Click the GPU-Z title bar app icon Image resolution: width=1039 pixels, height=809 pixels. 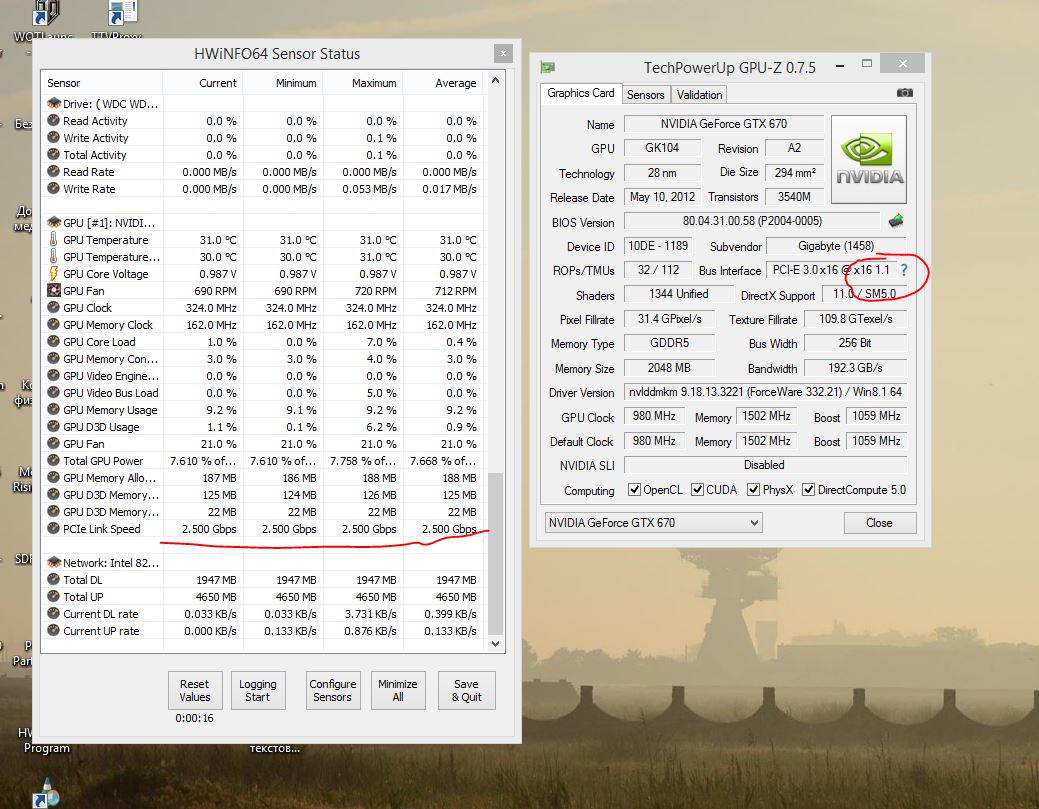(547, 67)
